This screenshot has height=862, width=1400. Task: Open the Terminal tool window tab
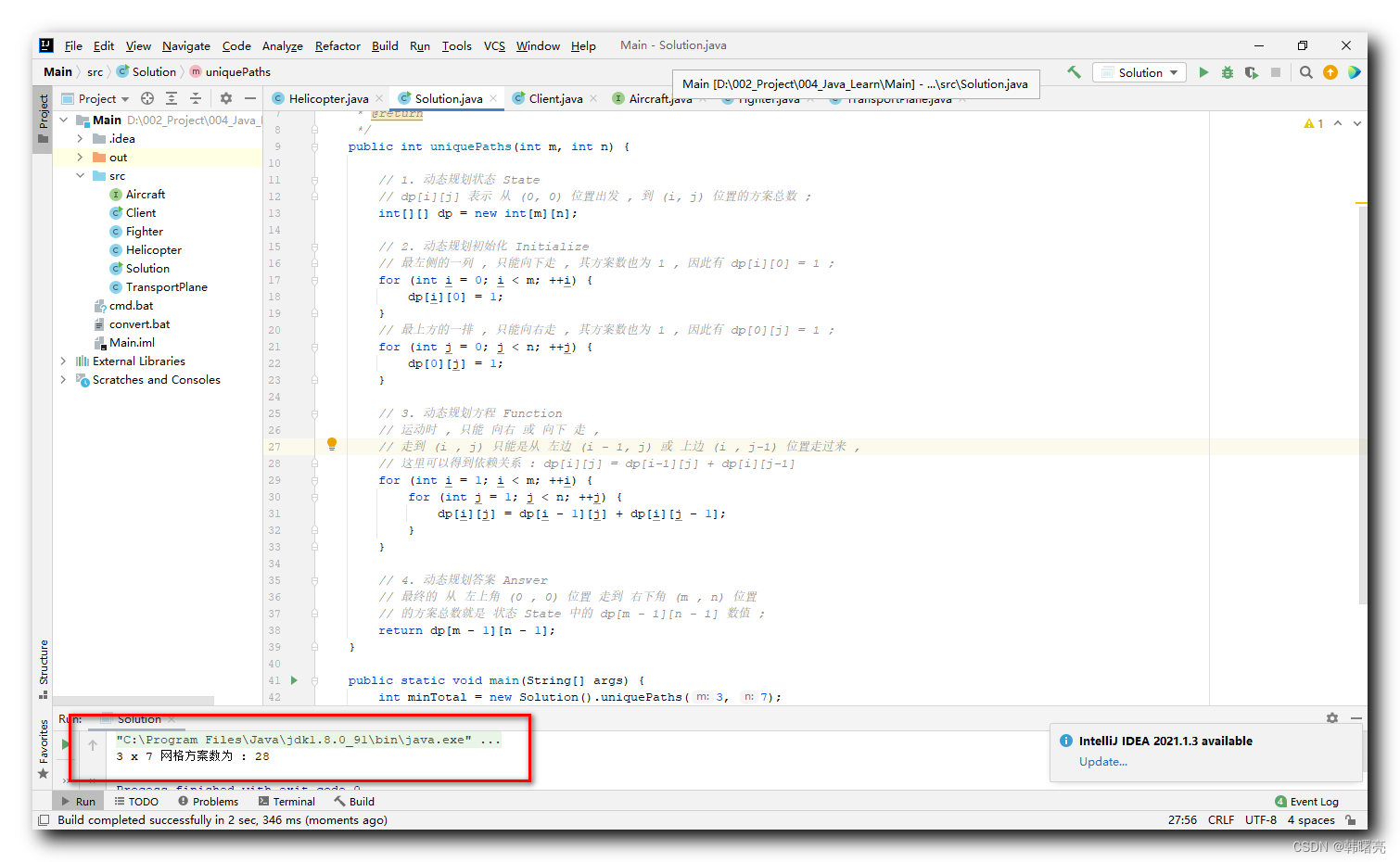point(286,802)
